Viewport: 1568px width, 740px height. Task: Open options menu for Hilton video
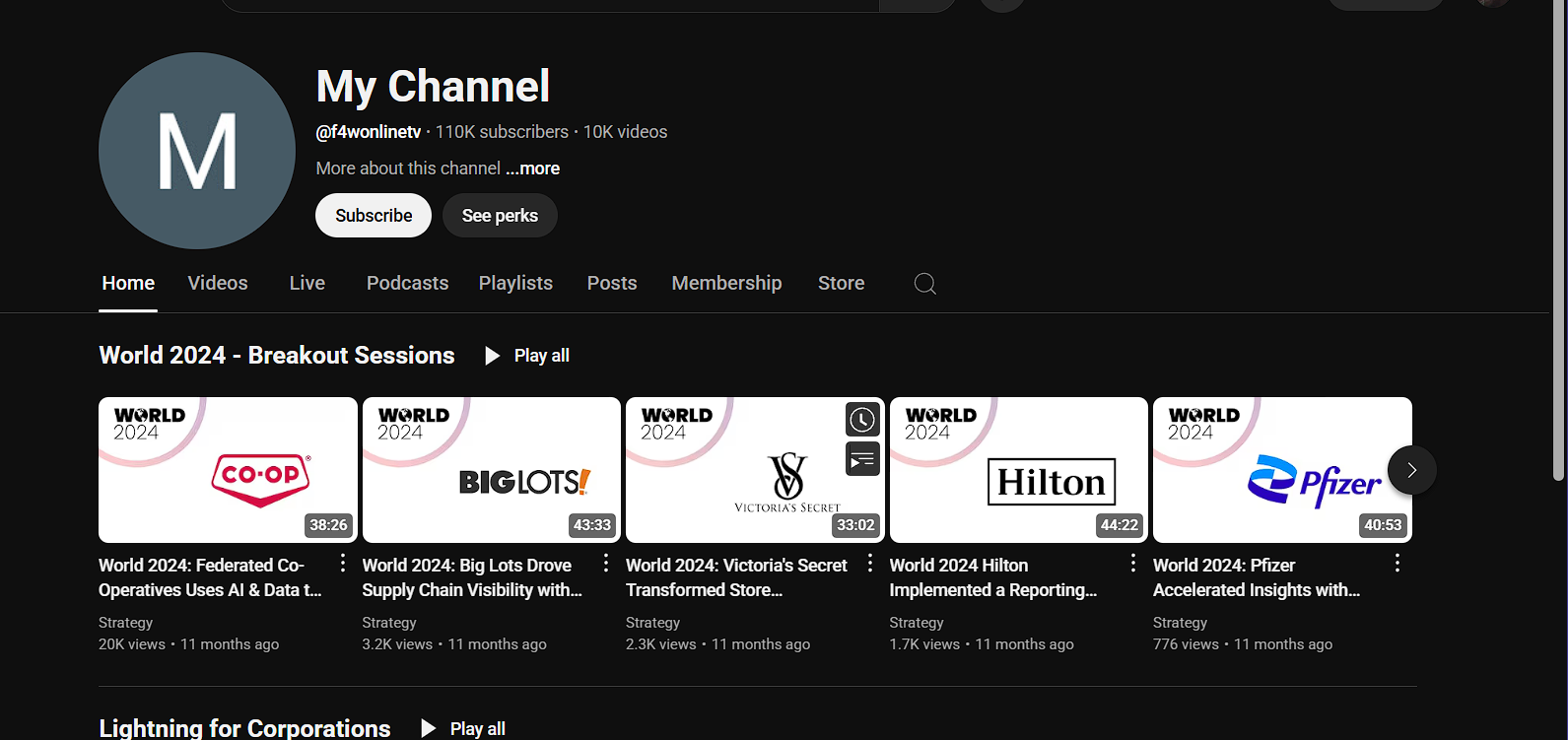point(1132,563)
